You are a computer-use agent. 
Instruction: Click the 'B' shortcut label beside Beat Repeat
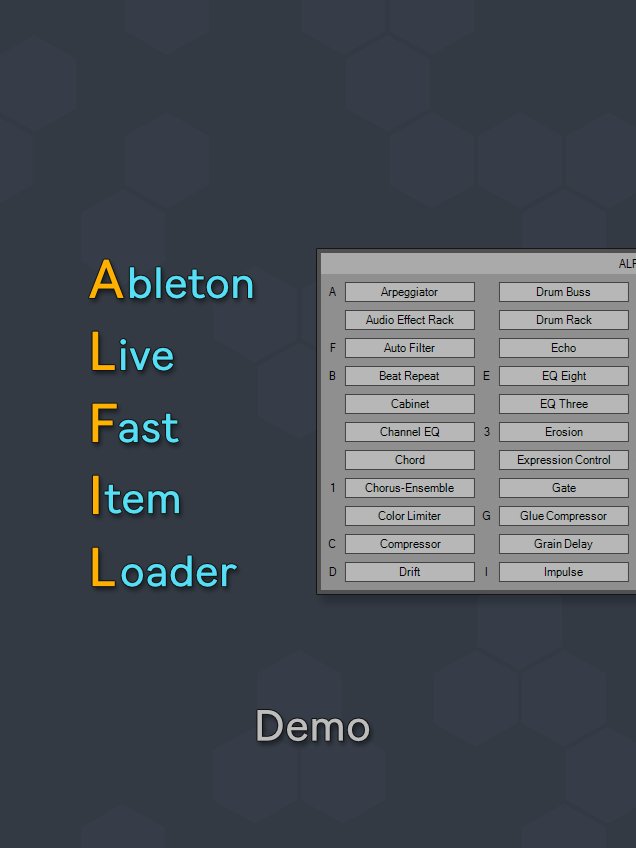333,376
